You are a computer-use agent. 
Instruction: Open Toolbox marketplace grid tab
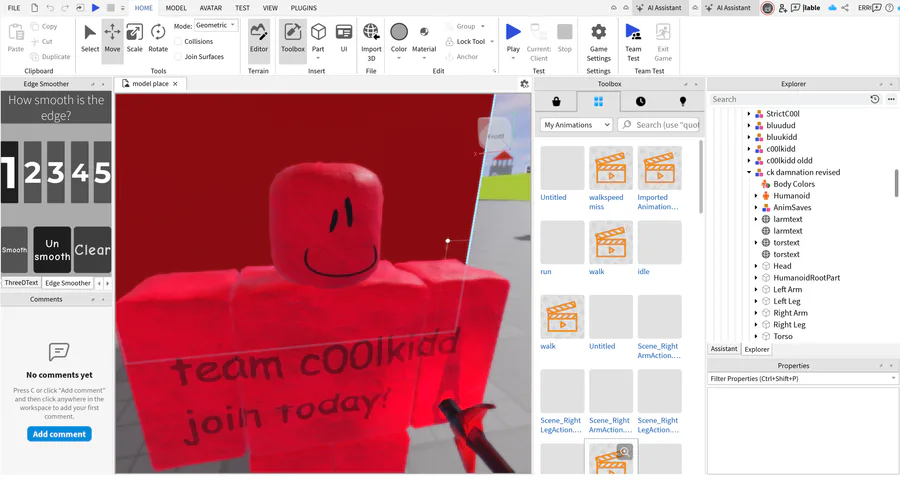[598, 102]
